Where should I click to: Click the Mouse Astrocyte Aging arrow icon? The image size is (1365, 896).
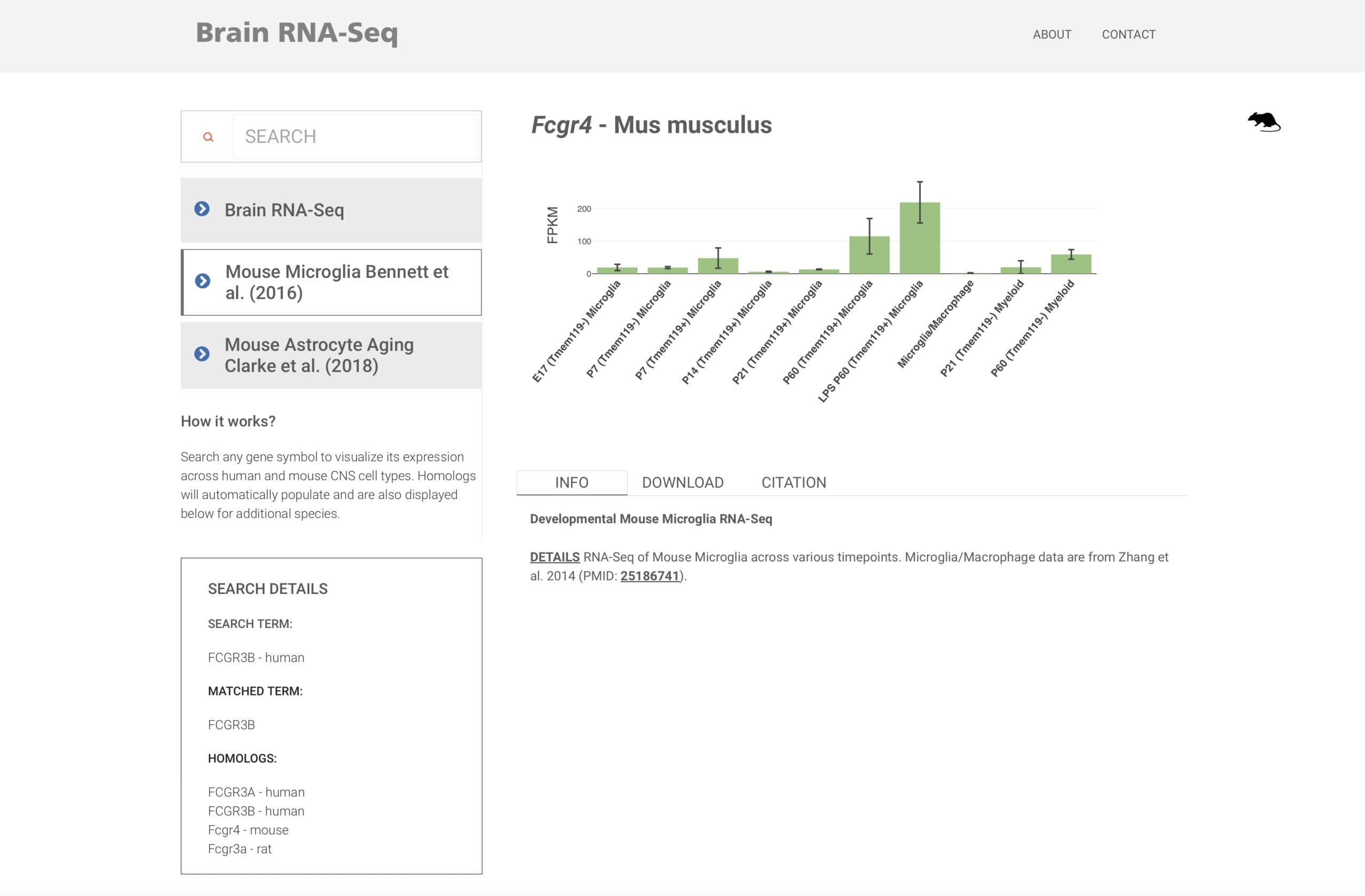202,354
